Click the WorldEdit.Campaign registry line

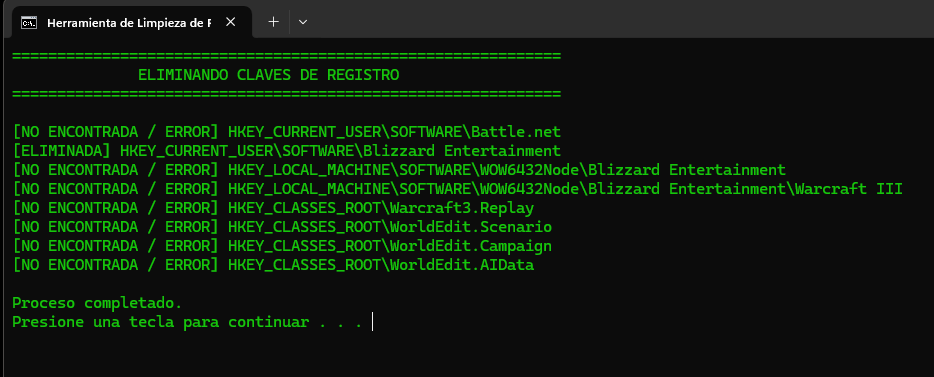pos(282,247)
